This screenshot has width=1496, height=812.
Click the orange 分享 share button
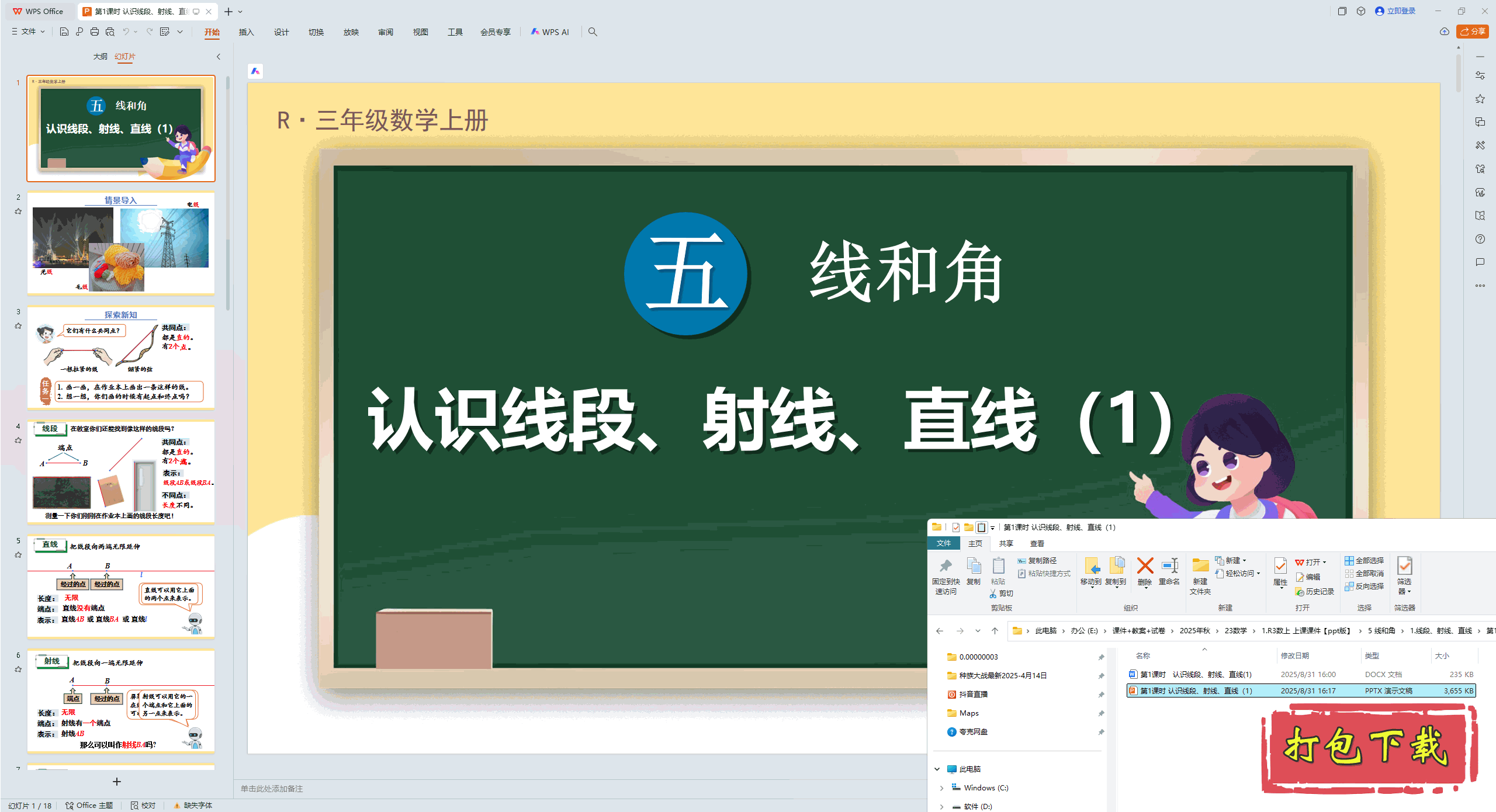(x=1472, y=32)
